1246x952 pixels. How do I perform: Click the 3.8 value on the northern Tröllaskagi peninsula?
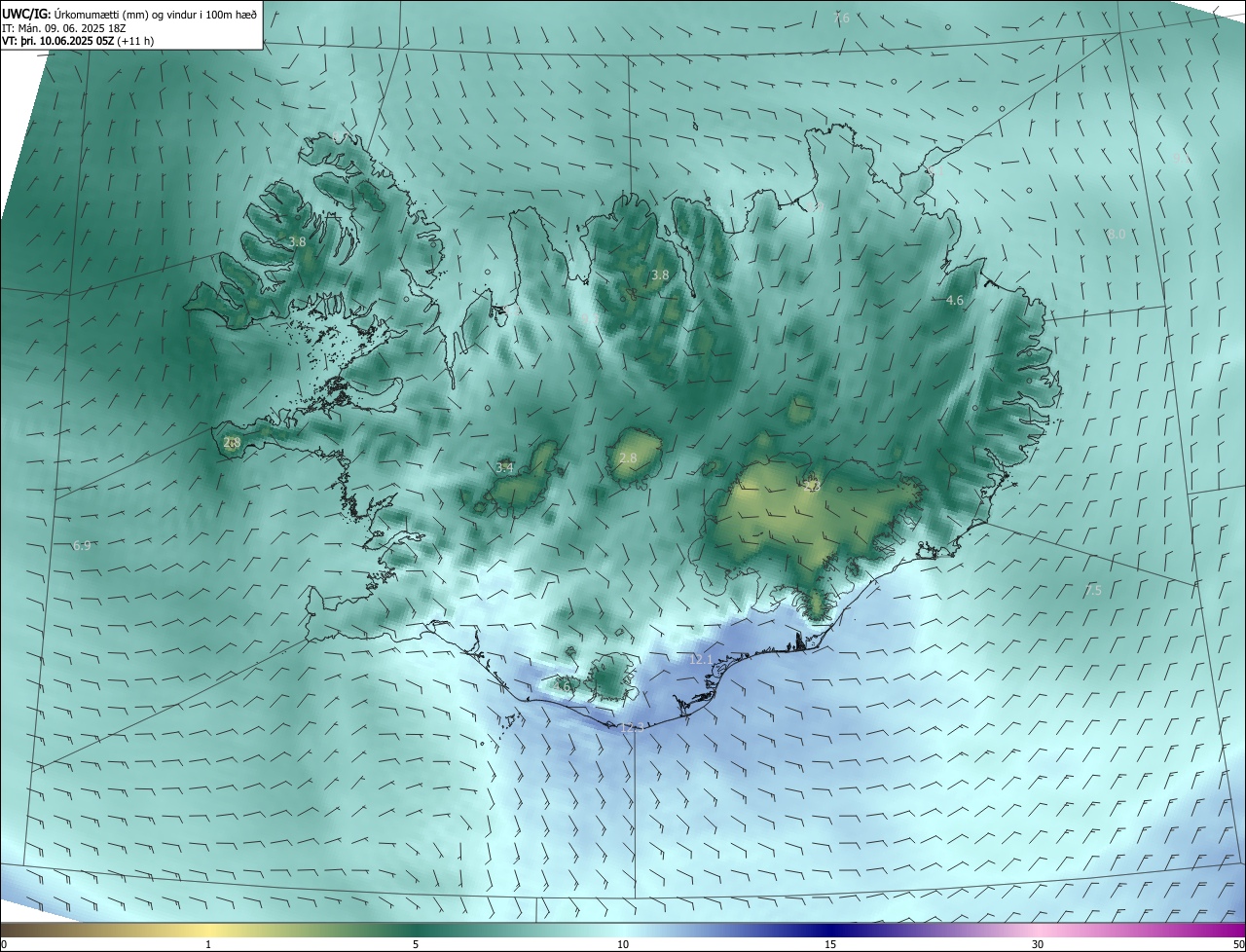pyautogui.click(x=660, y=275)
